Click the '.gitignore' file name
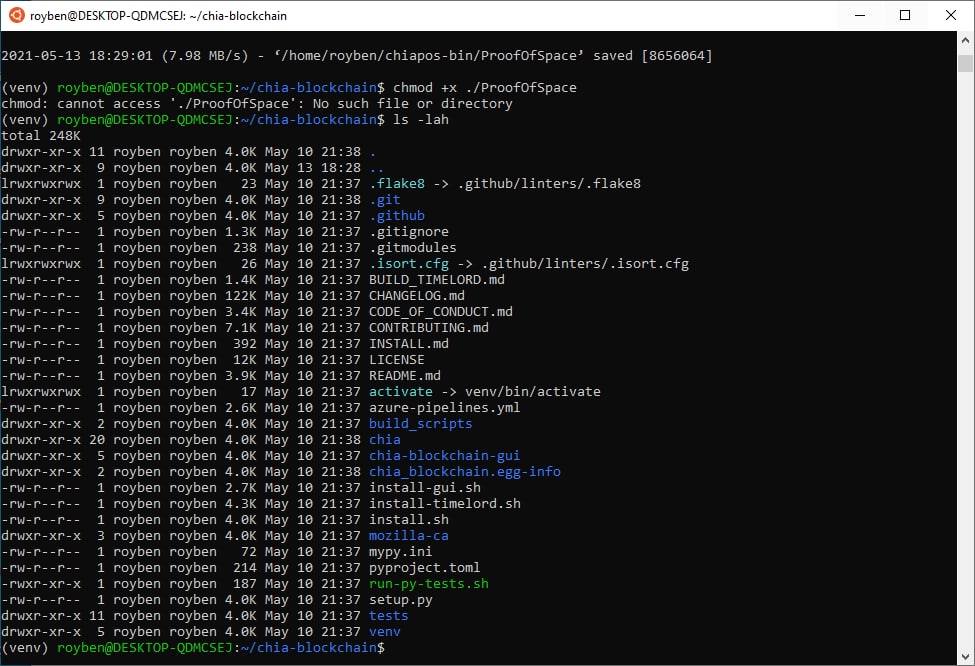 pos(409,231)
